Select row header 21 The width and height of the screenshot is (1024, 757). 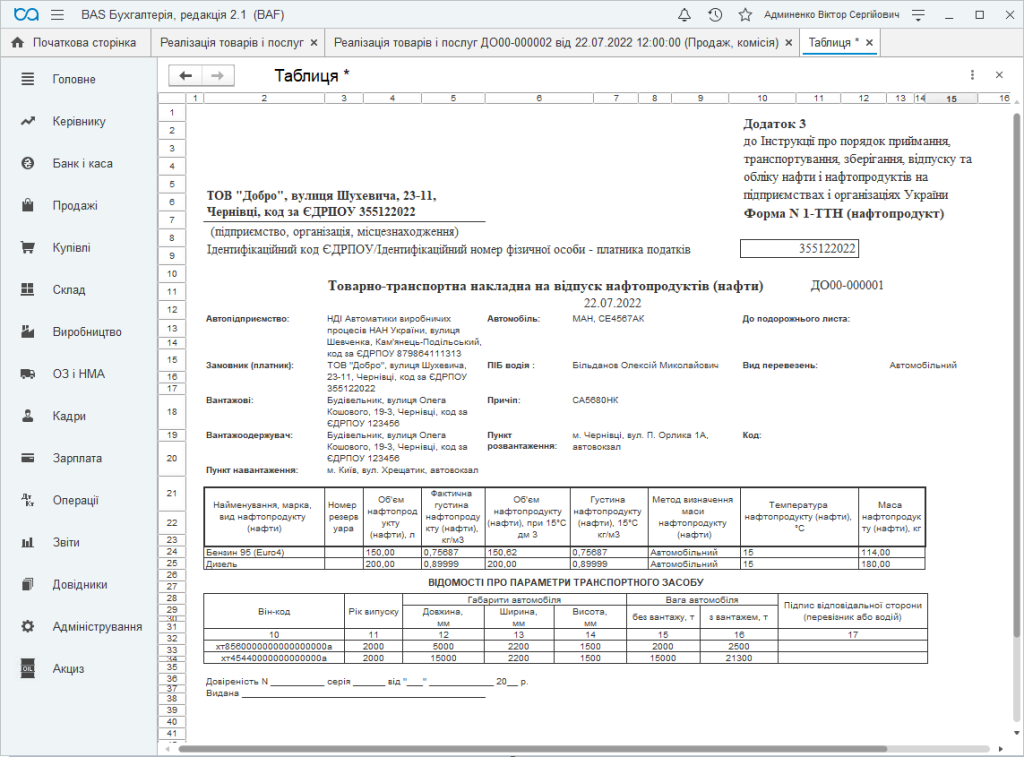coord(172,493)
